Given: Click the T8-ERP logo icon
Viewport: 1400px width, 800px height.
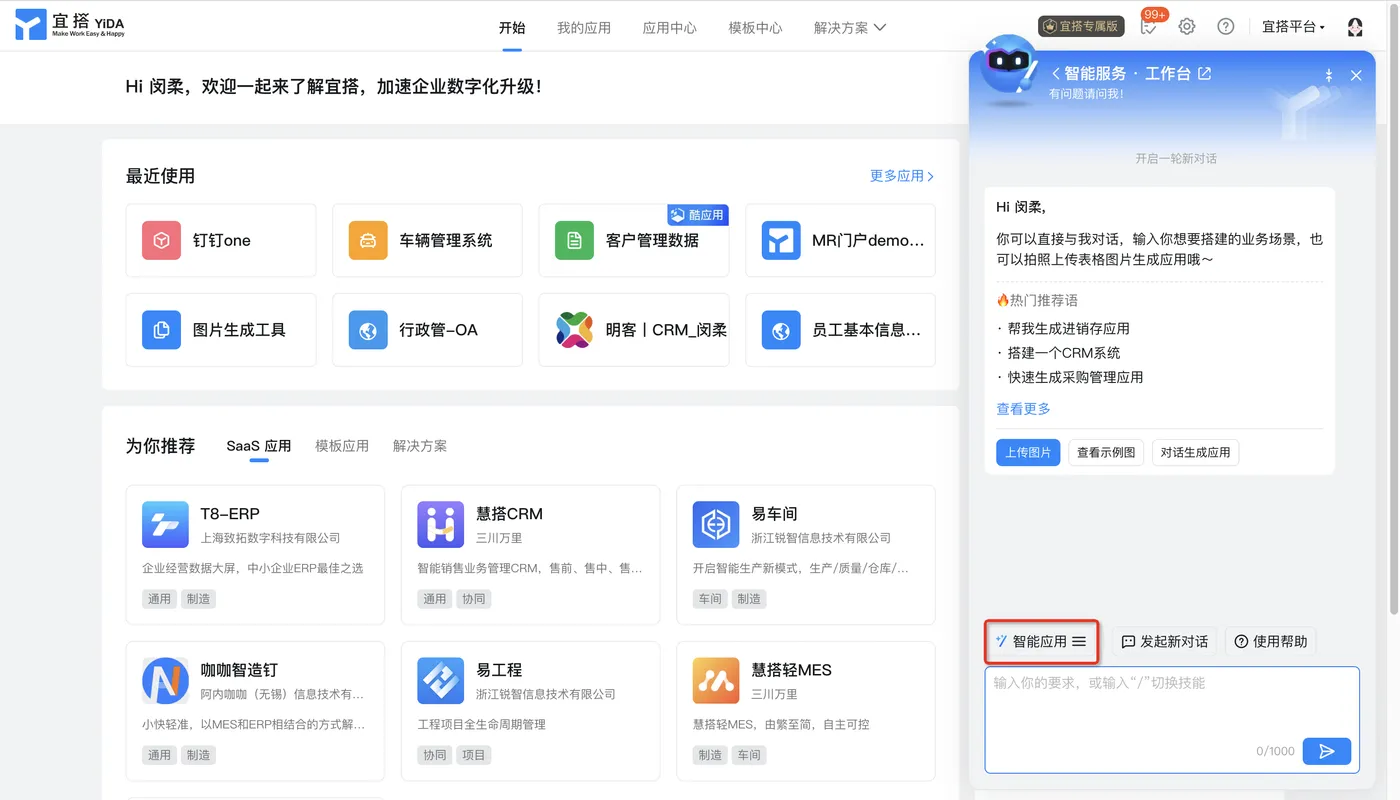Looking at the screenshot, I should [x=165, y=525].
